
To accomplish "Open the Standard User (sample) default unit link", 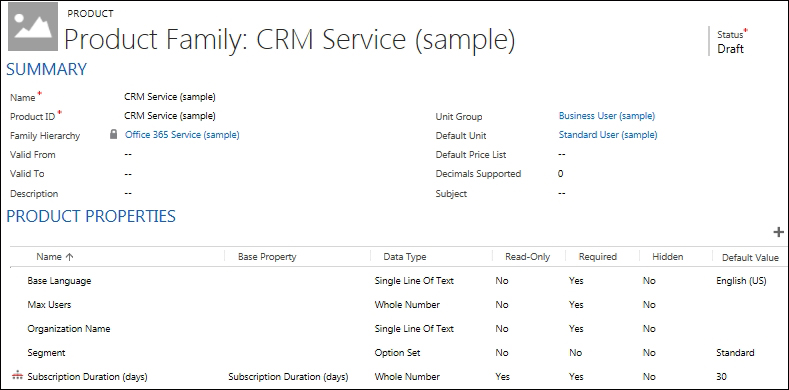I will coord(608,135).
